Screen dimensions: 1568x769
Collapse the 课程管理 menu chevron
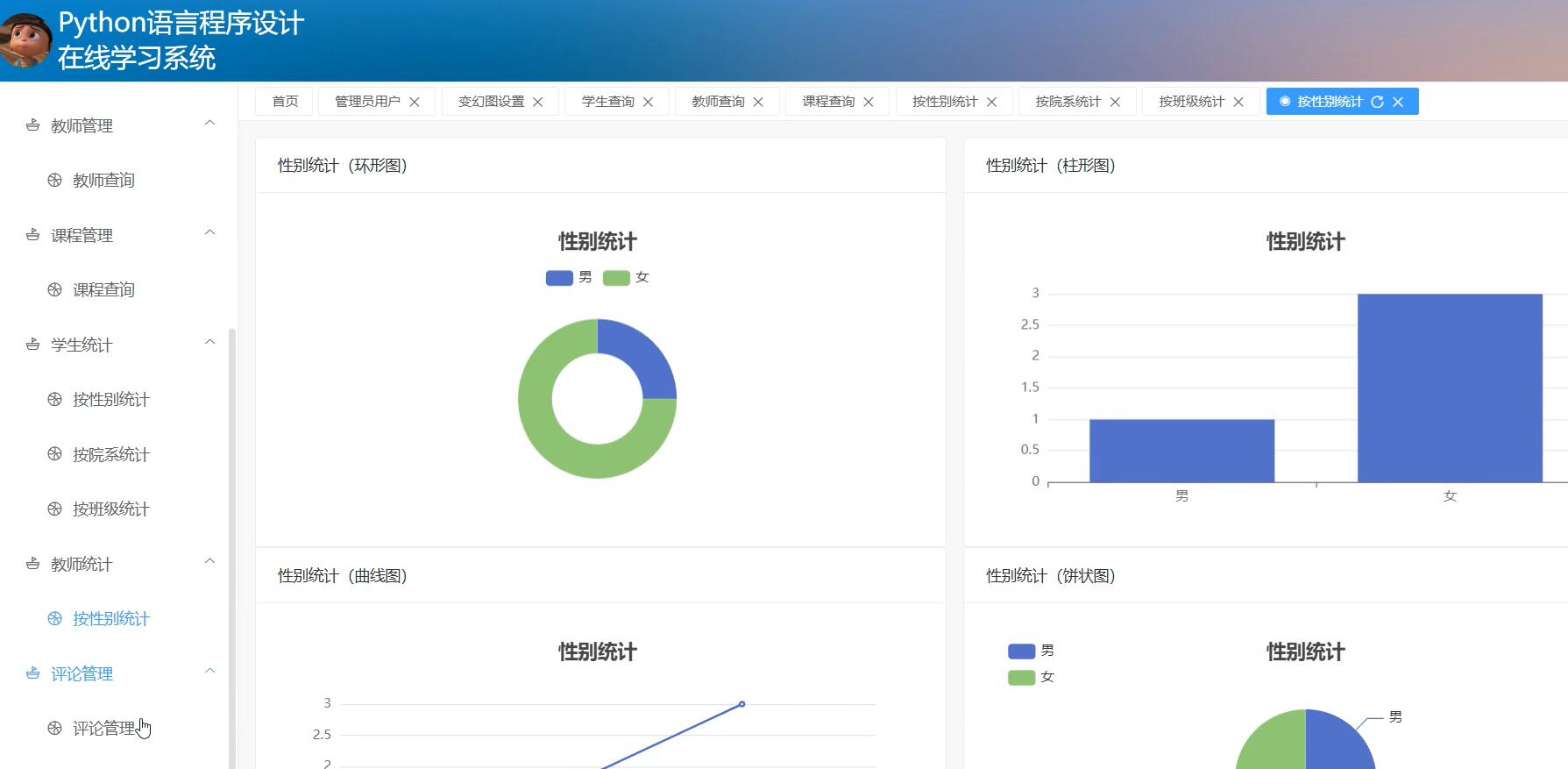tap(209, 232)
